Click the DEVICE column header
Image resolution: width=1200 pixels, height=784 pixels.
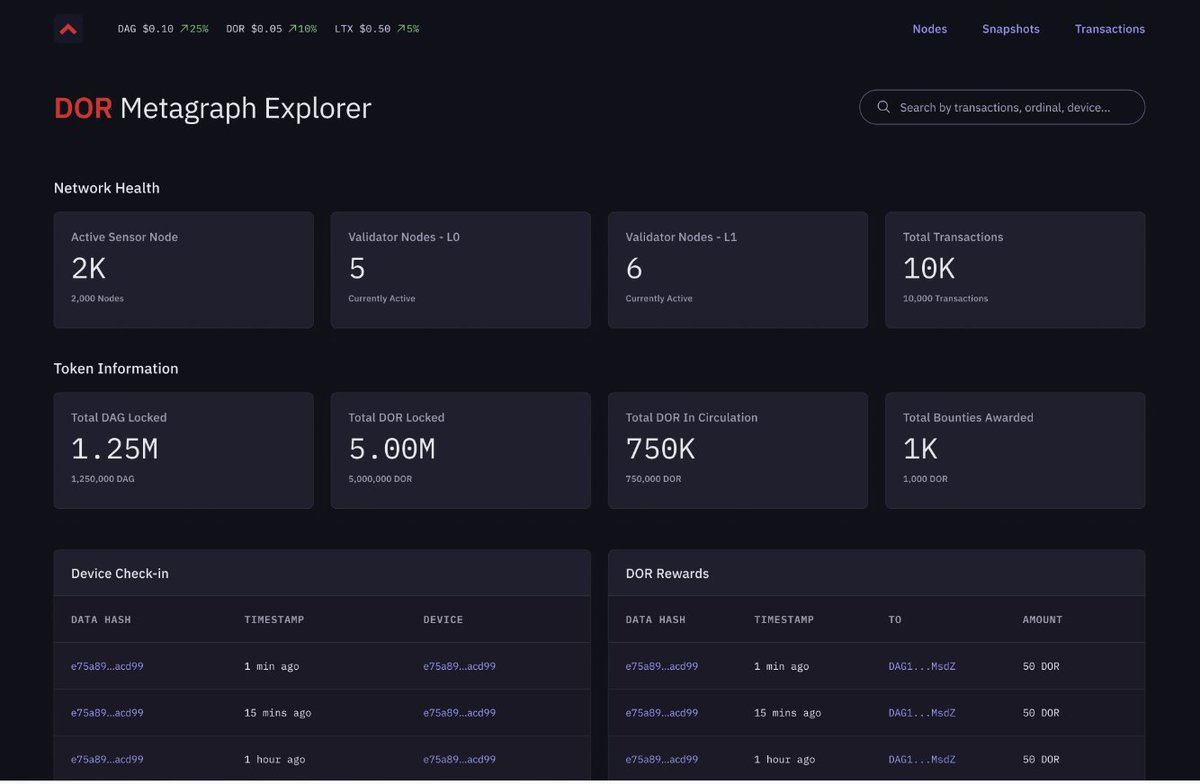point(443,620)
